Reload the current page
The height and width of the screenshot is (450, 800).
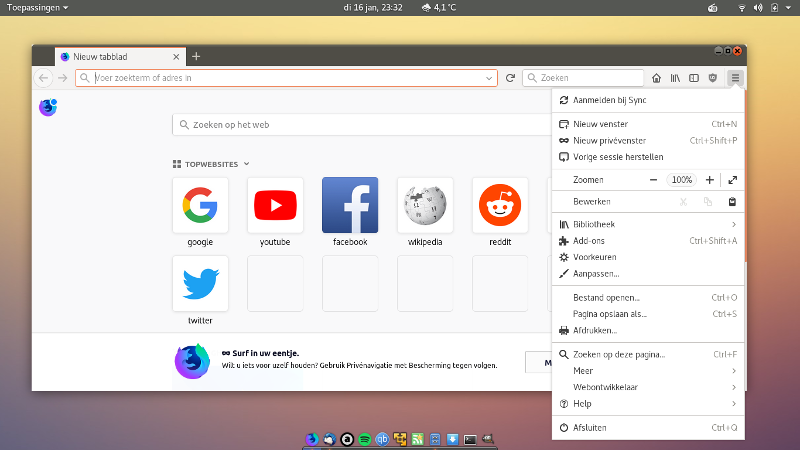(510, 78)
